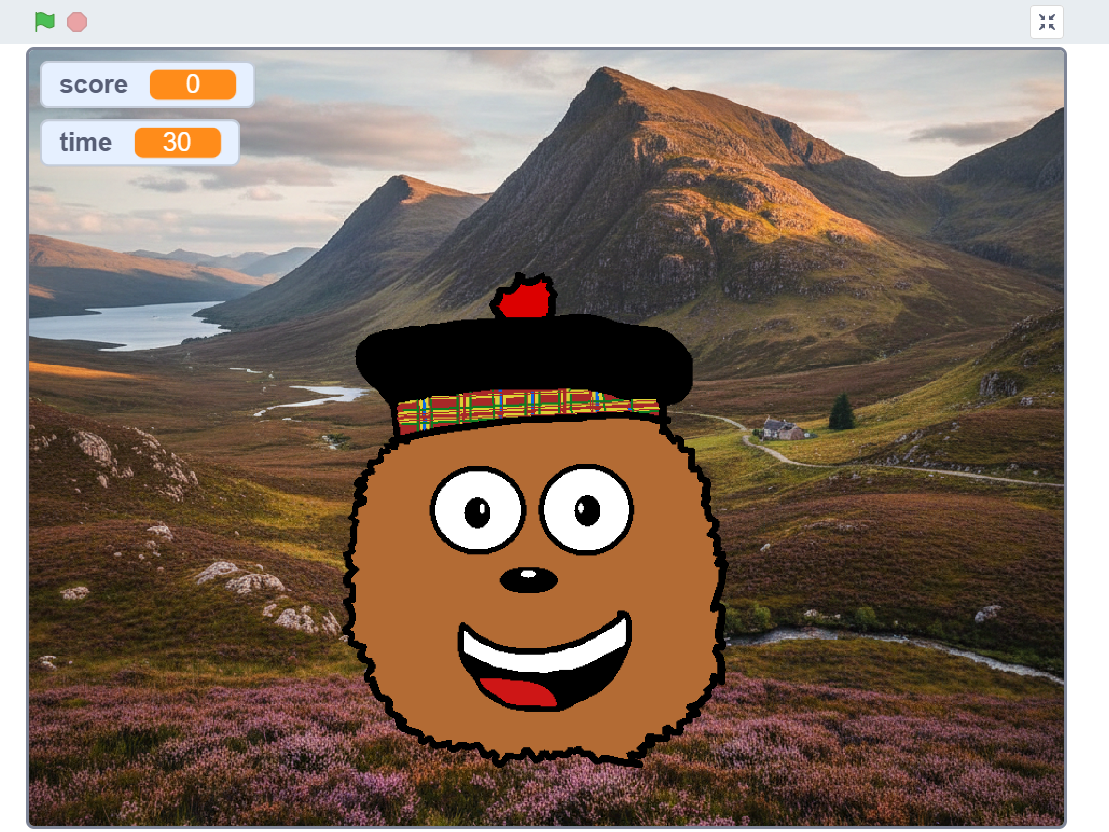1109x832 pixels.
Task: Click the score variable label
Action: pyautogui.click(x=93, y=85)
